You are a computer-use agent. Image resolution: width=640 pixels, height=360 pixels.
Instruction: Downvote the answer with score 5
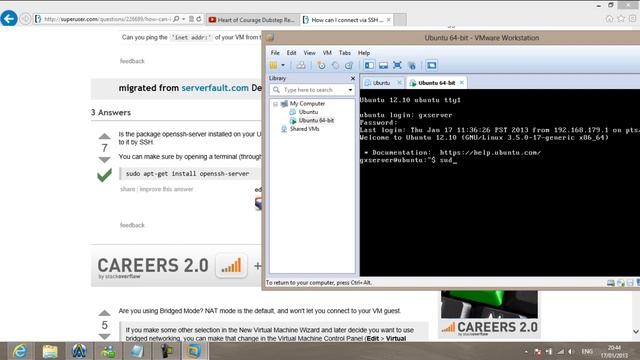[104, 336]
